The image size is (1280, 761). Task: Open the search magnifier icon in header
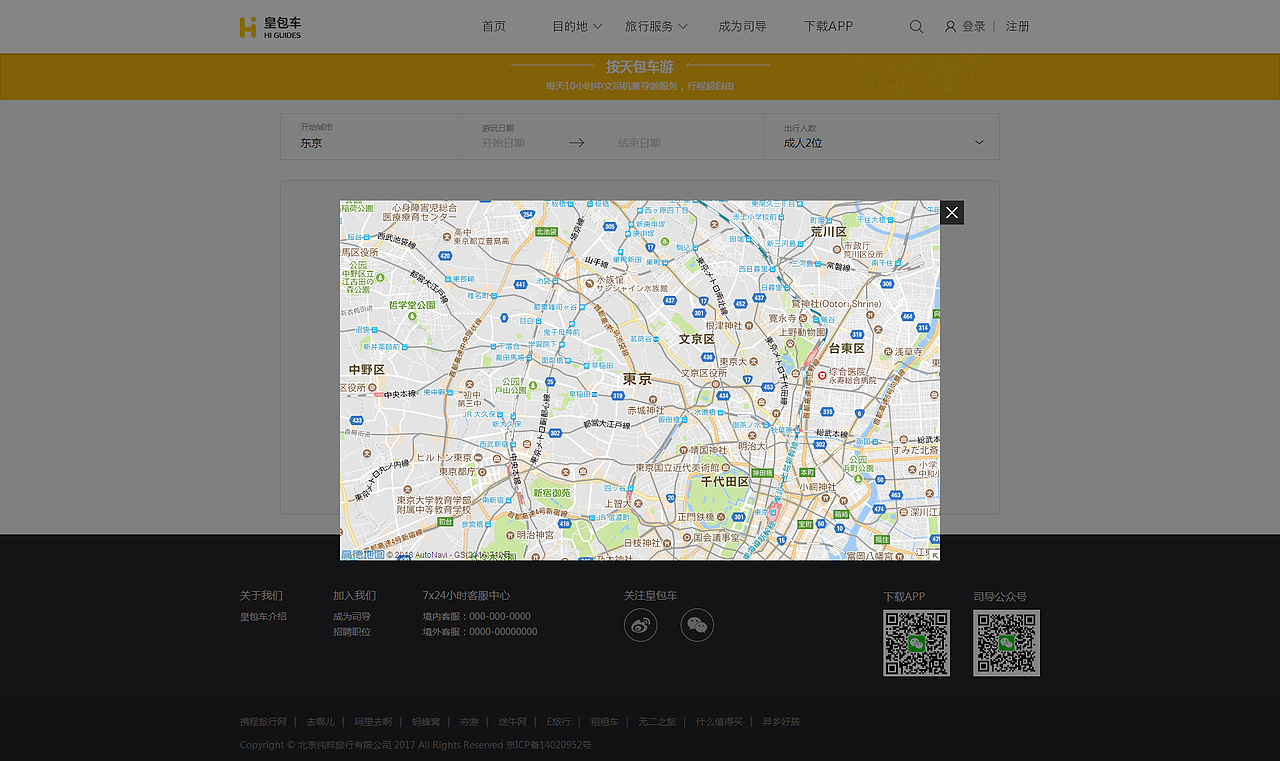point(916,27)
